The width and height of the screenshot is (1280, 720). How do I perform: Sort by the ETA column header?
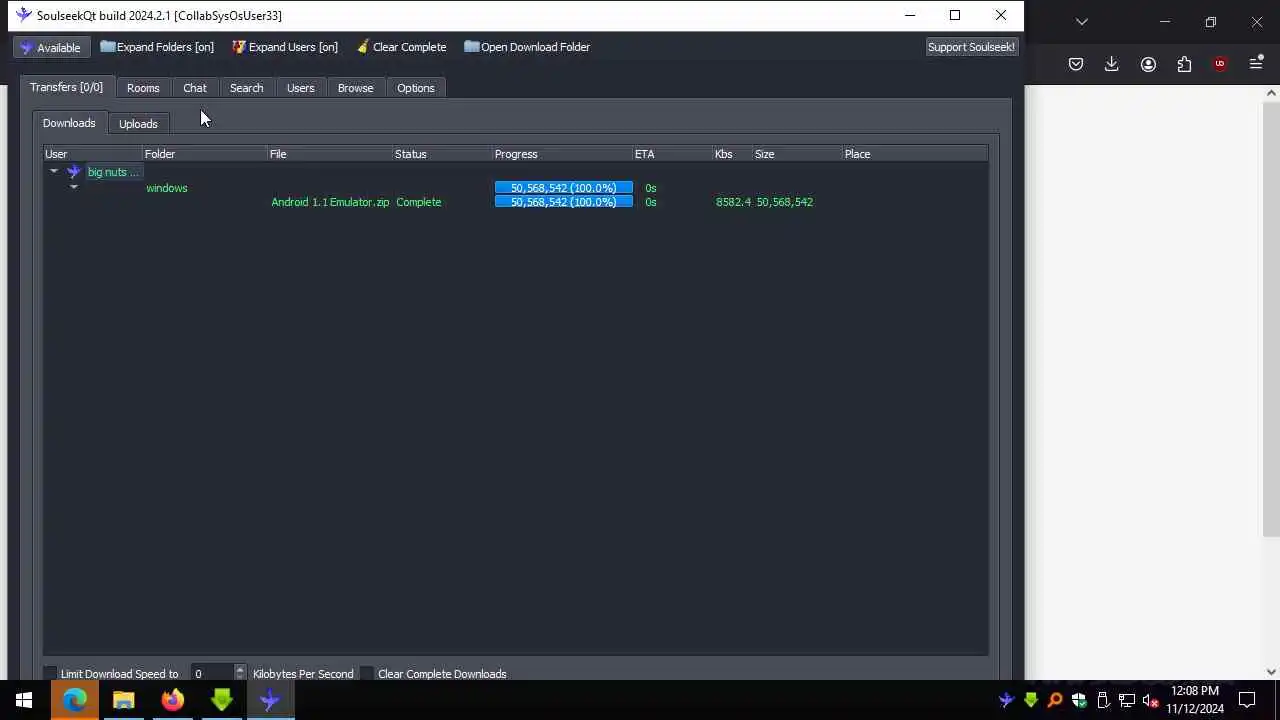pos(673,154)
